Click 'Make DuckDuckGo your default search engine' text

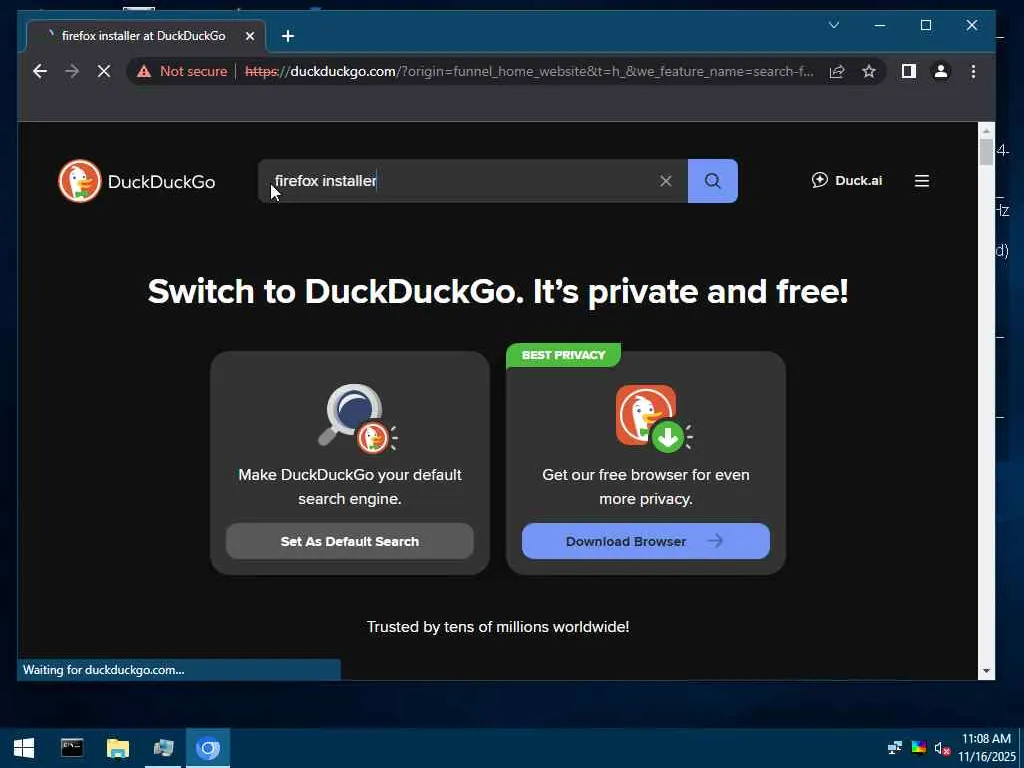click(x=349, y=487)
